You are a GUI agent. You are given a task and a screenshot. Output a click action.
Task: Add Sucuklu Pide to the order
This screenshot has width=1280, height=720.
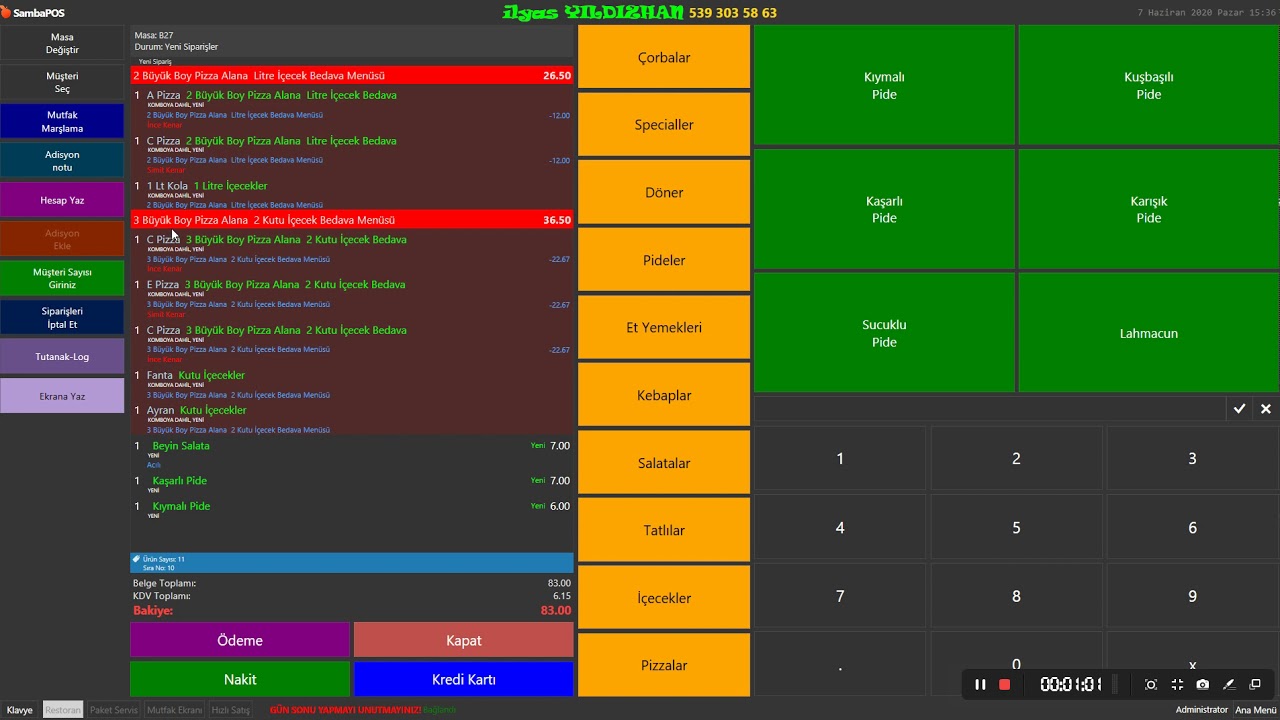click(x=884, y=333)
